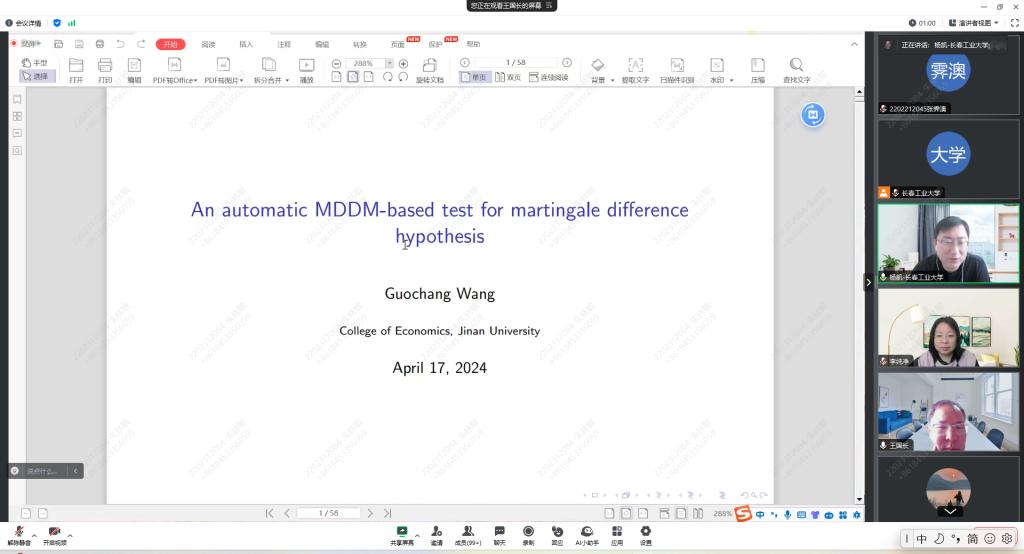The image size is (1024, 554).
Task: Click the Print icon in PDF toolbar
Action: click(105, 66)
